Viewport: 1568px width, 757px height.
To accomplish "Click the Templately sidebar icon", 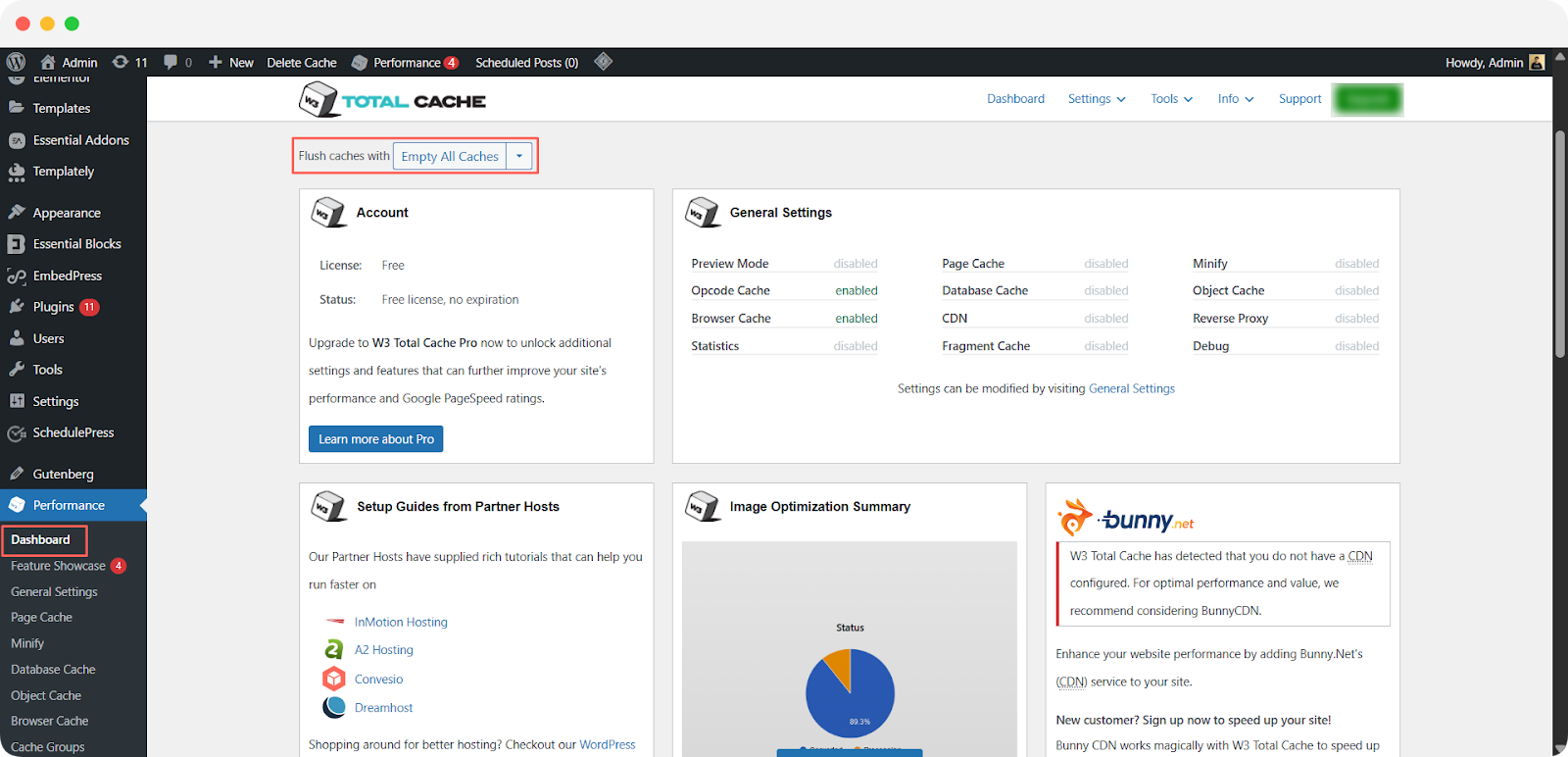I will (17, 172).
